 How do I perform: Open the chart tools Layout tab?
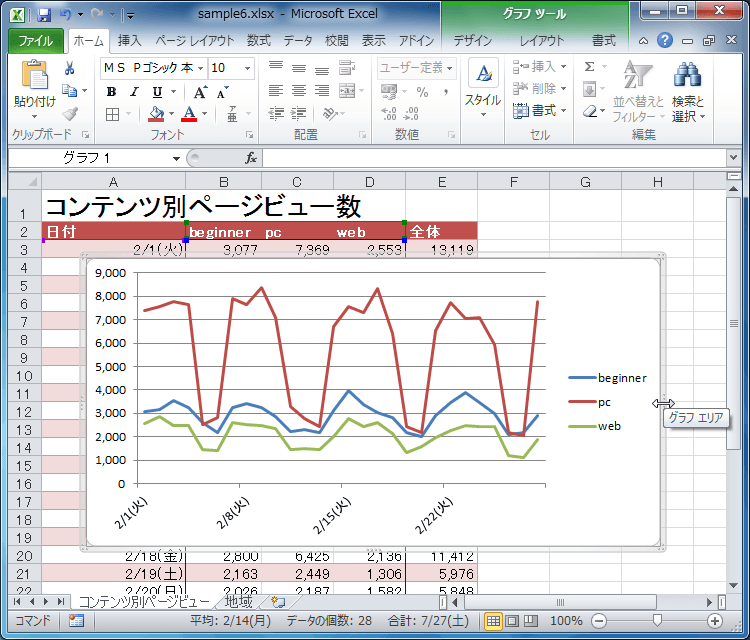point(542,41)
